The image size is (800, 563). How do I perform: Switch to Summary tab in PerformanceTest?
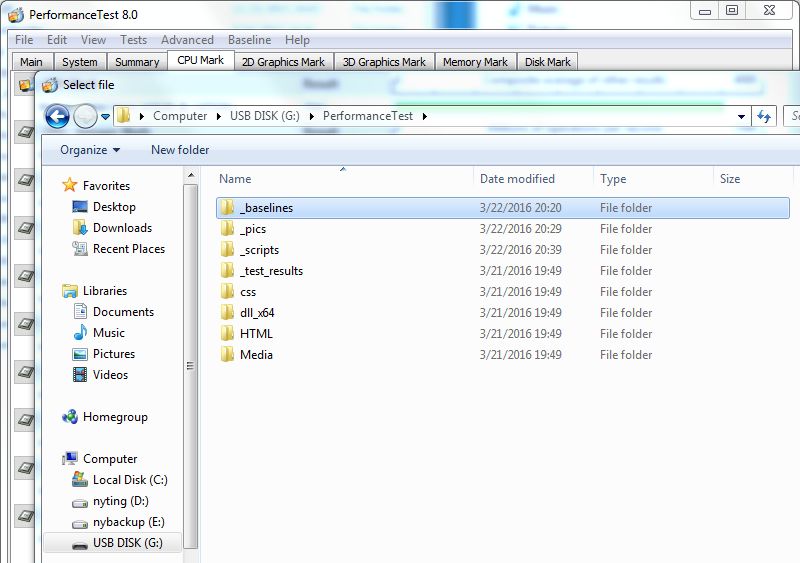(137, 62)
